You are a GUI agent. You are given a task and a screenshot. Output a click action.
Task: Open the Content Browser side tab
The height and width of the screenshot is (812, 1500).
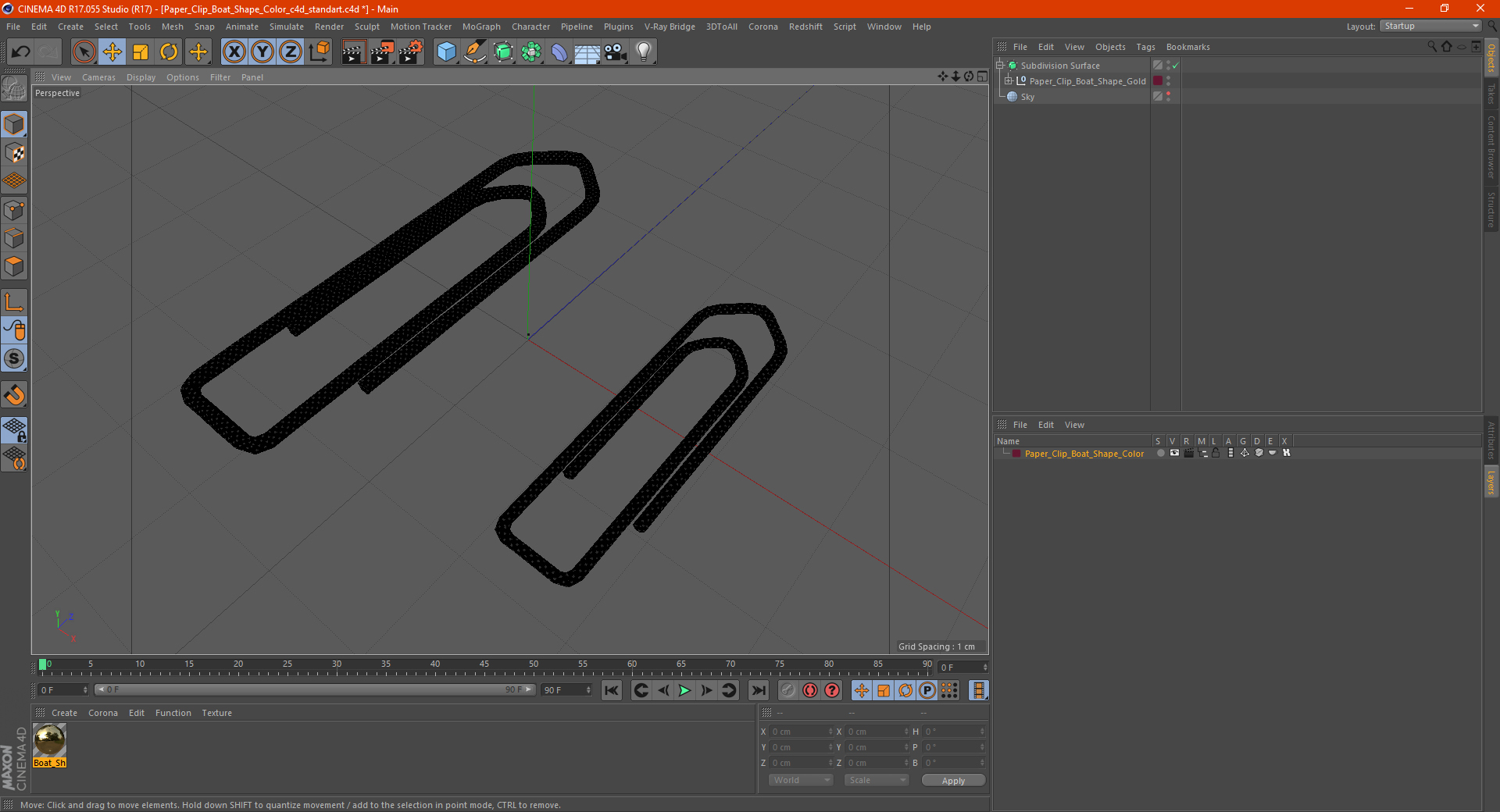(1491, 147)
